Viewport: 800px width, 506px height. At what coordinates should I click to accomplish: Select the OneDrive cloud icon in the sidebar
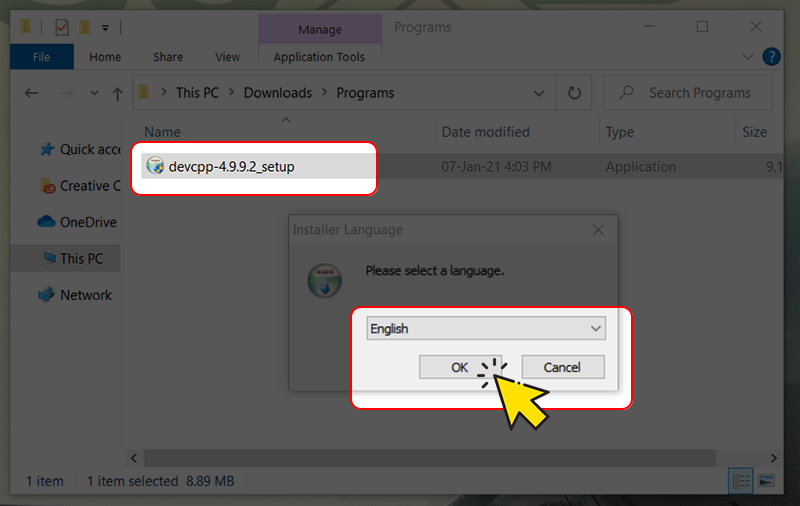point(46,222)
